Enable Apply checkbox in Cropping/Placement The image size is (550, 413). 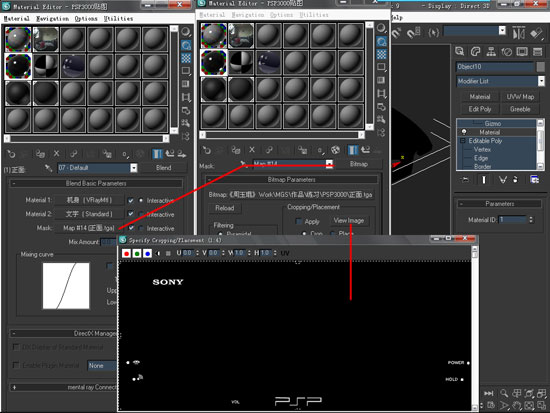(299, 221)
